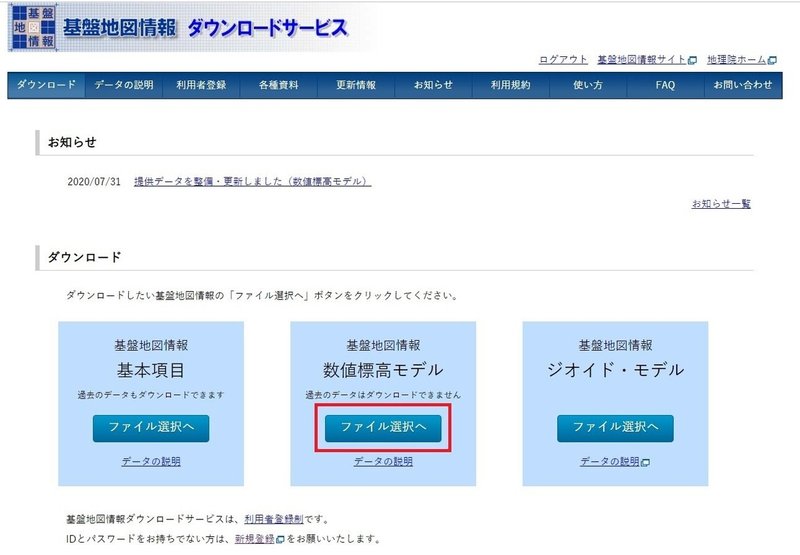Open 使い方 in the navigation bar

pos(588,85)
